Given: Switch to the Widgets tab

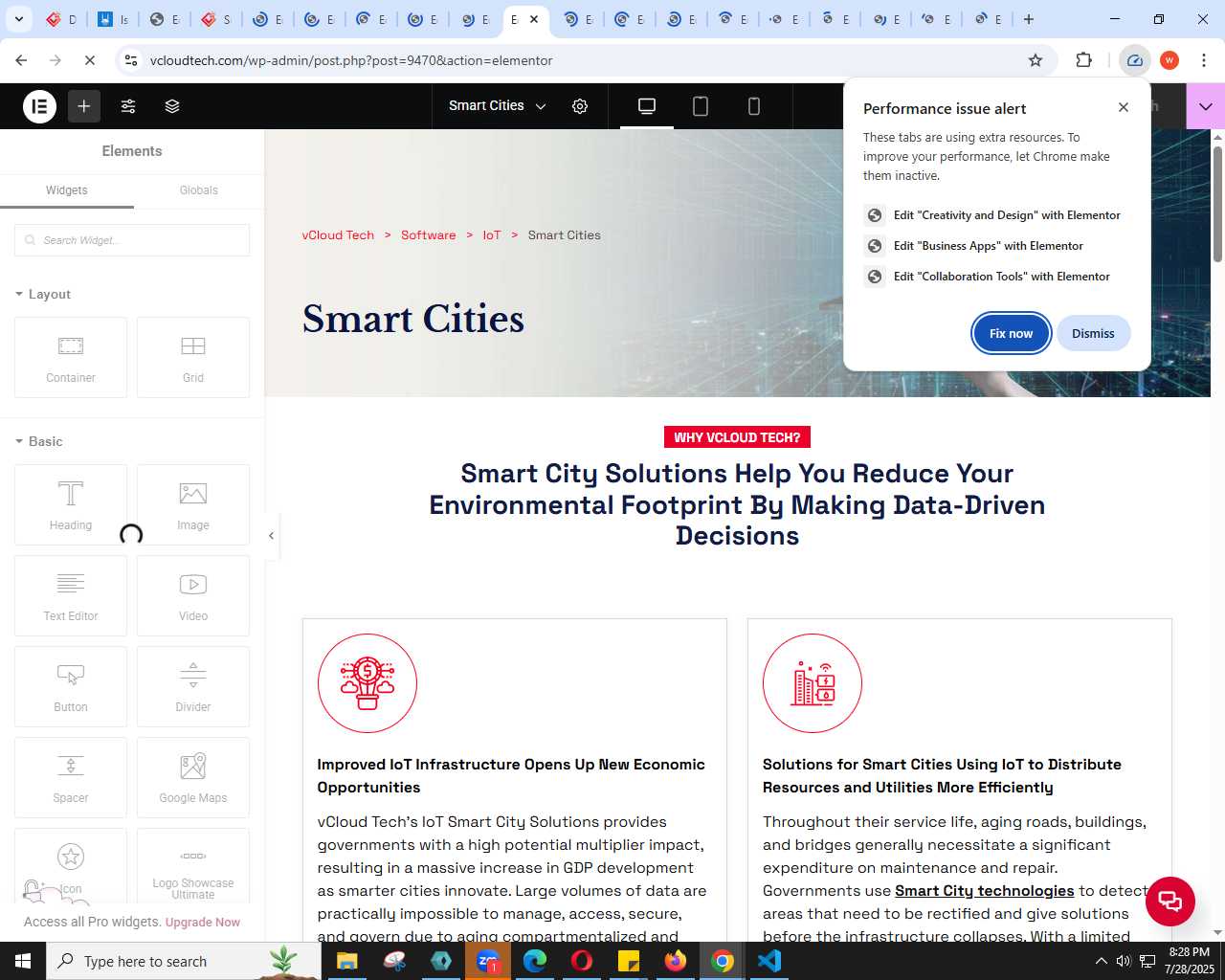Looking at the screenshot, I should (67, 190).
